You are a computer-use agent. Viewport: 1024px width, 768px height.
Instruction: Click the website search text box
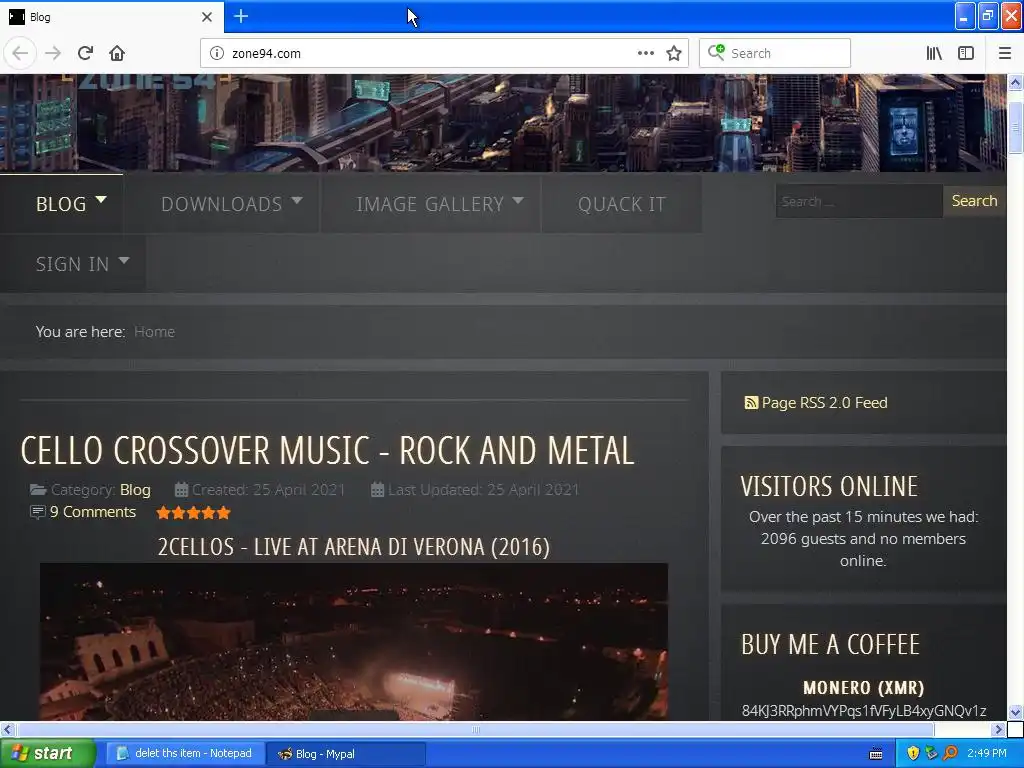(859, 201)
